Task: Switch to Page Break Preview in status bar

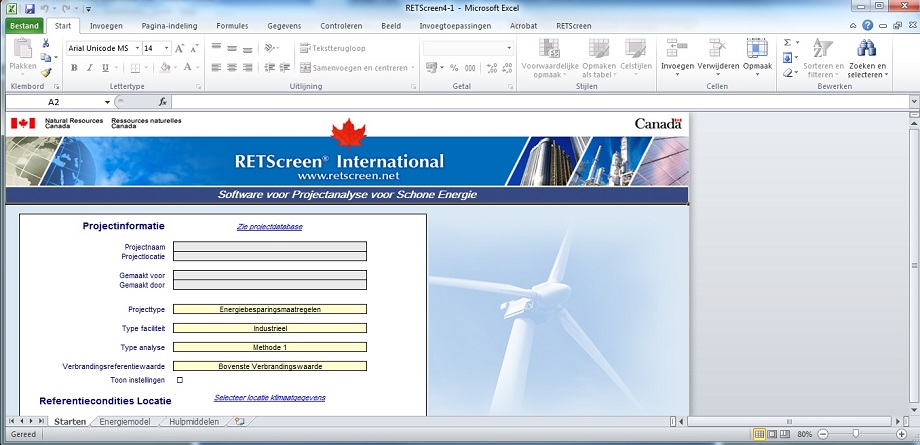Action: tap(784, 434)
